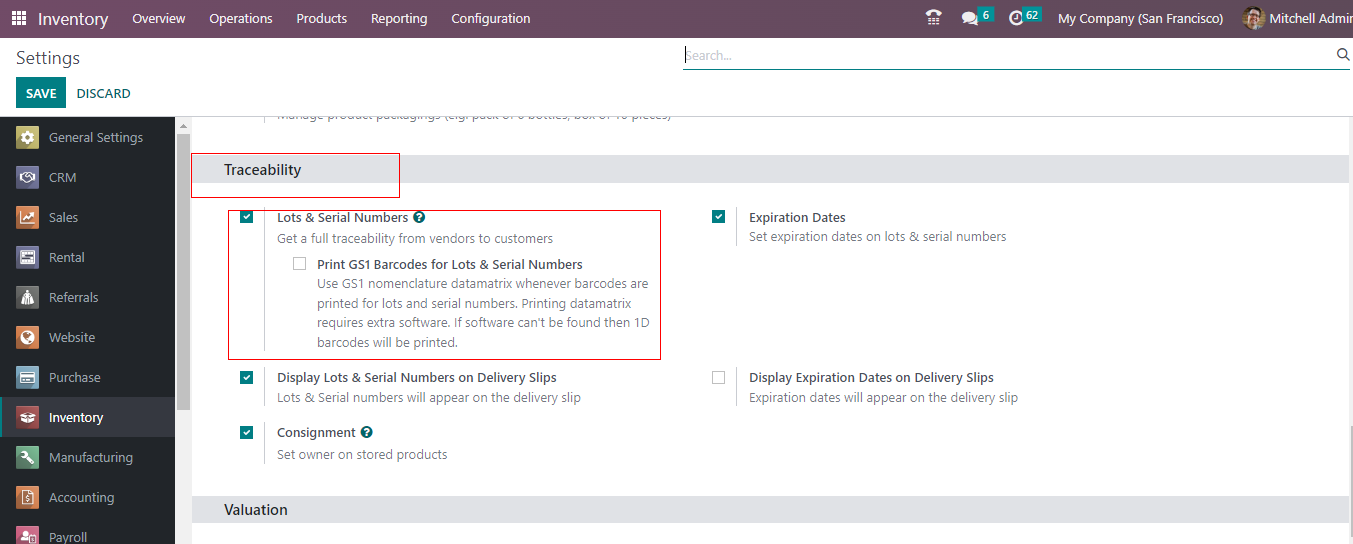Click the DISCARD button

pyautogui.click(x=103, y=93)
